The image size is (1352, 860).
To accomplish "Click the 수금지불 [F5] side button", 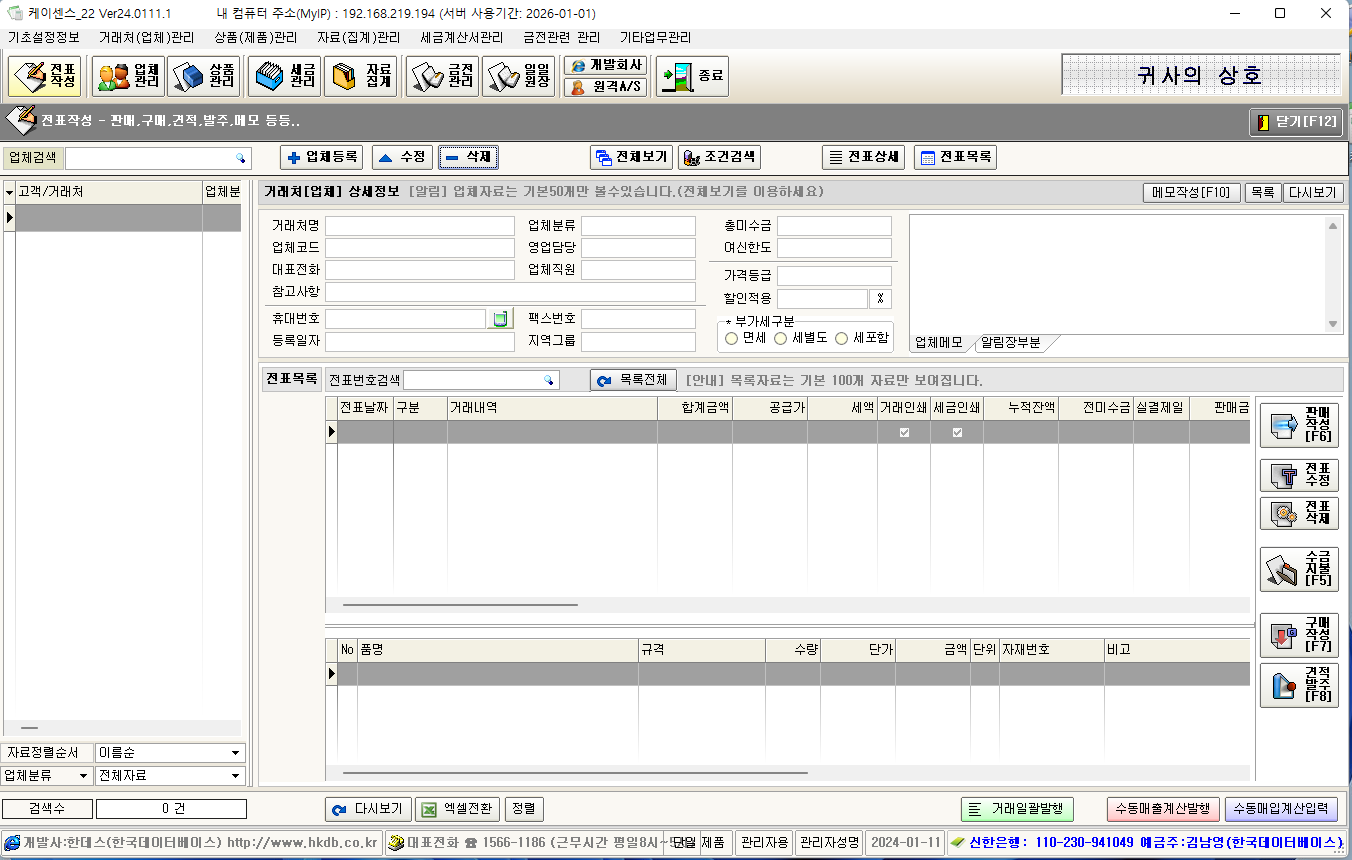I will point(1298,568).
